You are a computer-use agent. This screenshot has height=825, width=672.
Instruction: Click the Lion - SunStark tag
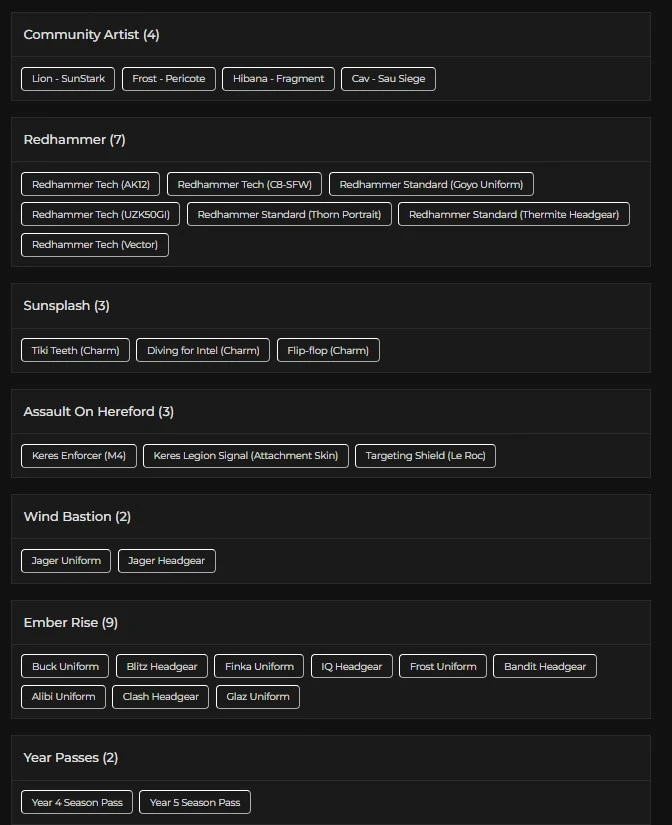pyautogui.click(x=68, y=79)
